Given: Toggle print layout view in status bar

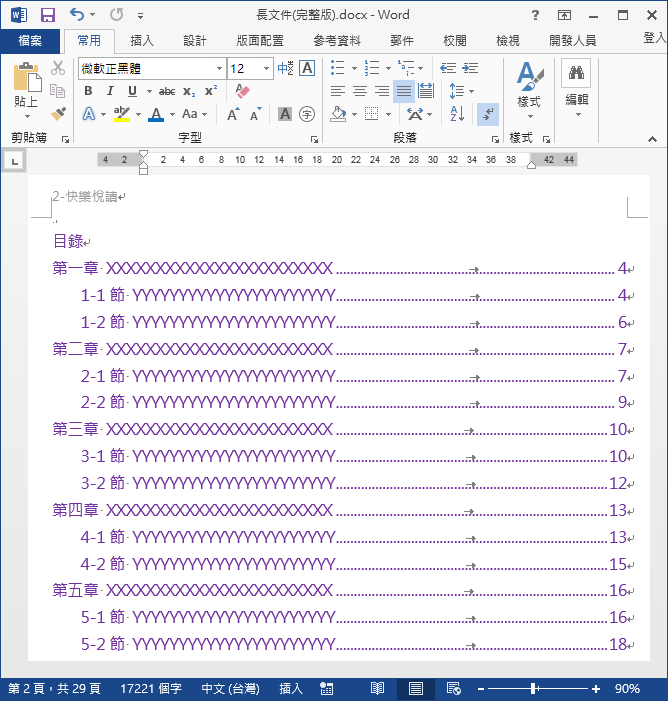Looking at the screenshot, I should point(416,688).
